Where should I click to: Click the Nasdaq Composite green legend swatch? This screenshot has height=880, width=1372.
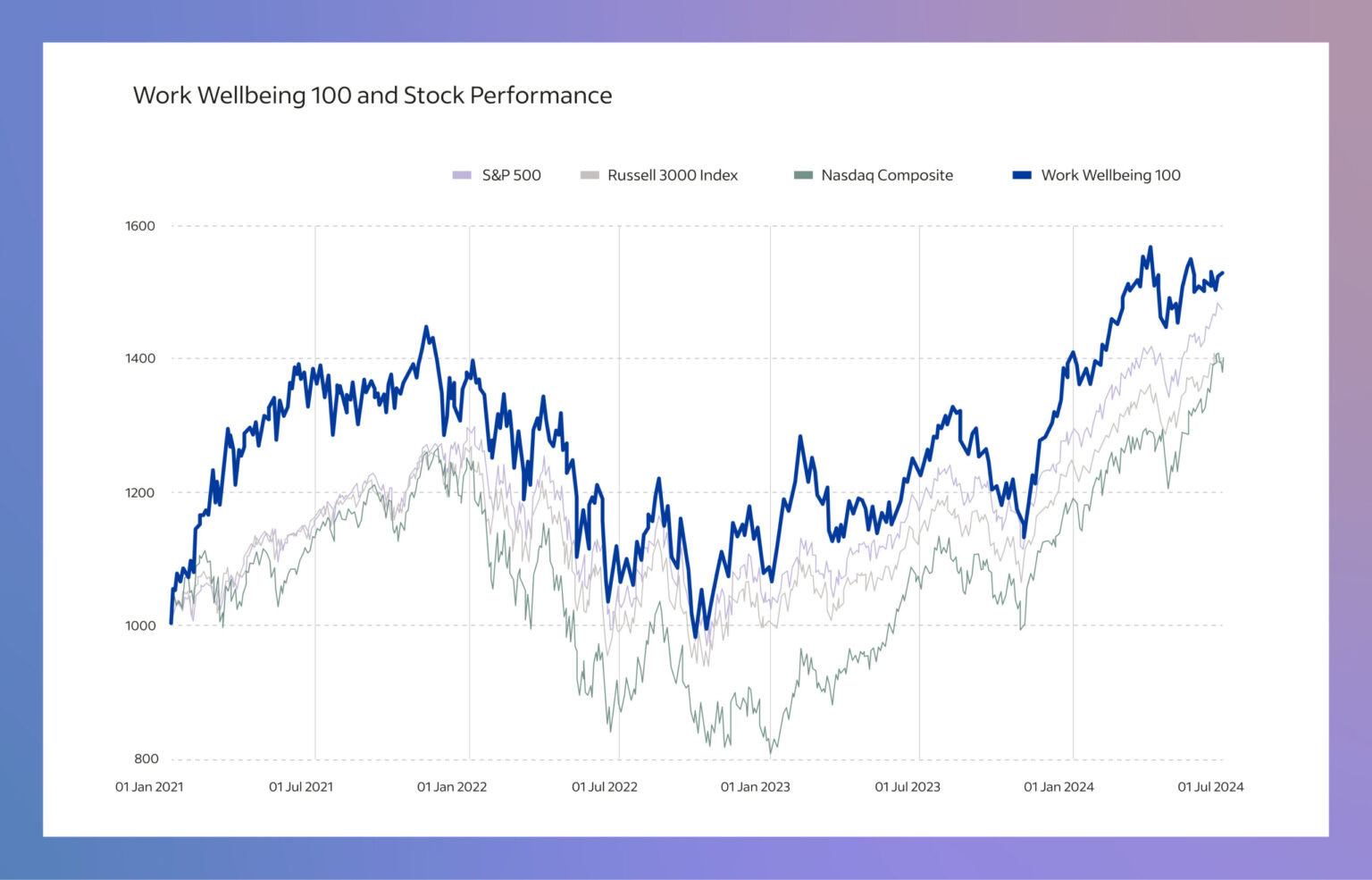click(x=803, y=175)
